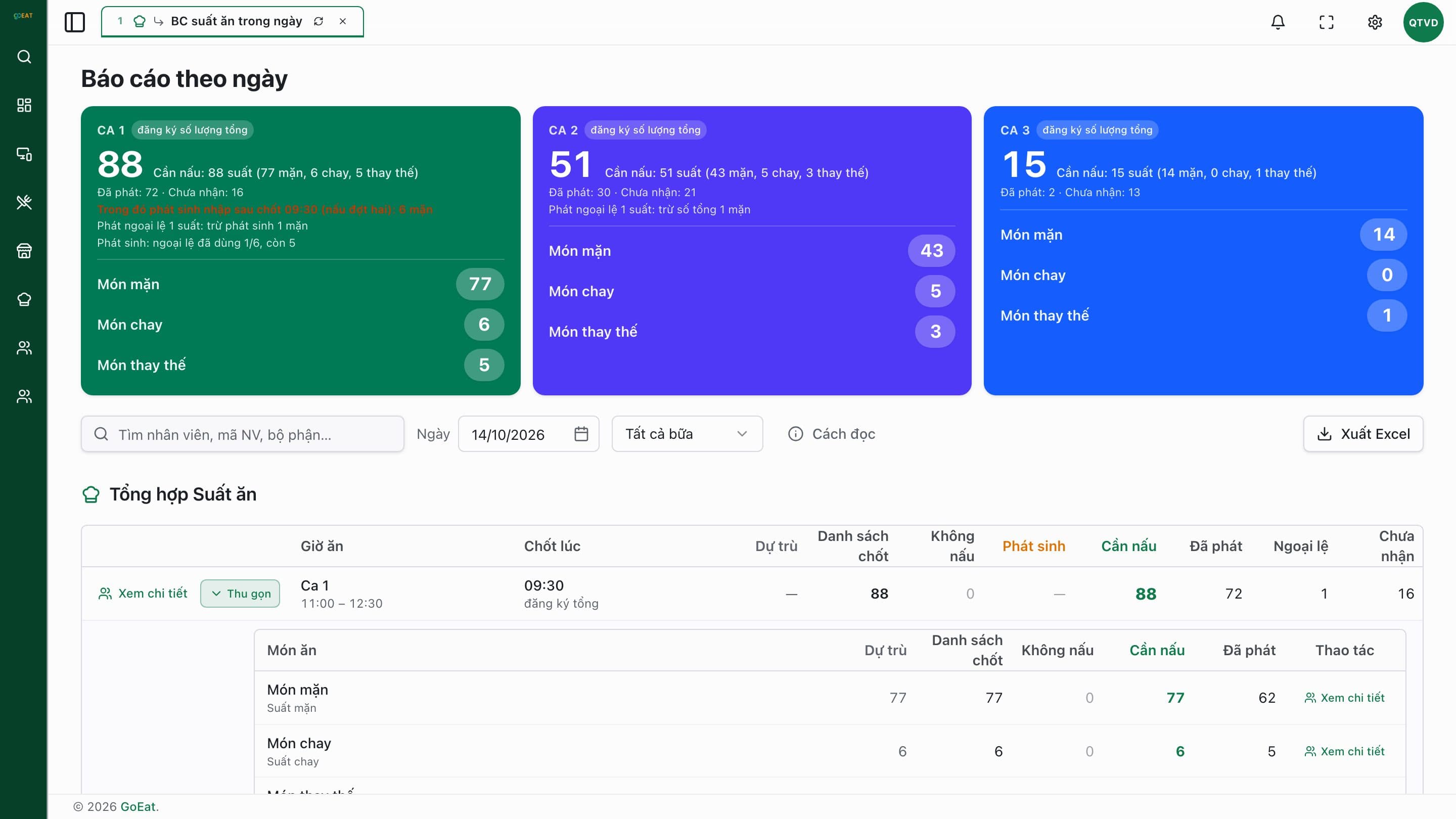Image resolution: width=1456 pixels, height=819 pixels.
Task: Click the red late-entry warning text in CA 1
Action: click(x=264, y=209)
